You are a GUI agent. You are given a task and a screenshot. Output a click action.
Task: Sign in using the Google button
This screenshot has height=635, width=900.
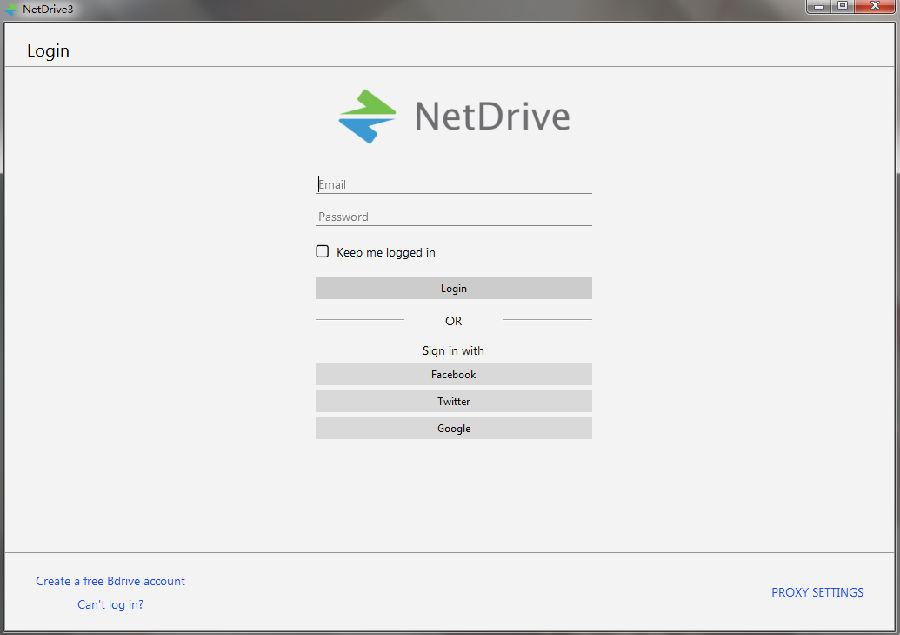pos(453,428)
